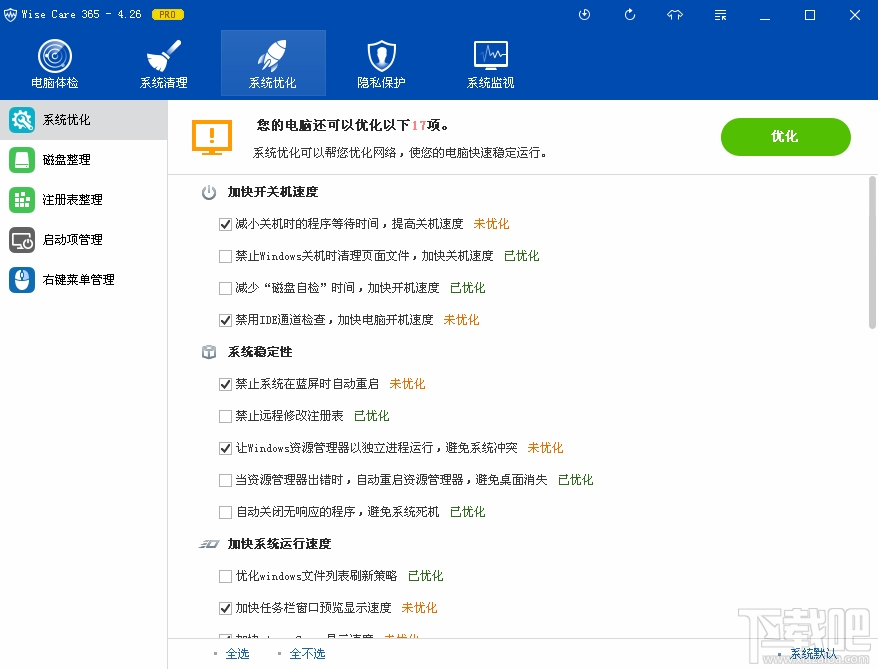Check 自动关闭无响应的程序 option
The height and width of the screenshot is (669, 878).
pyautogui.click(x=225, y=512)
